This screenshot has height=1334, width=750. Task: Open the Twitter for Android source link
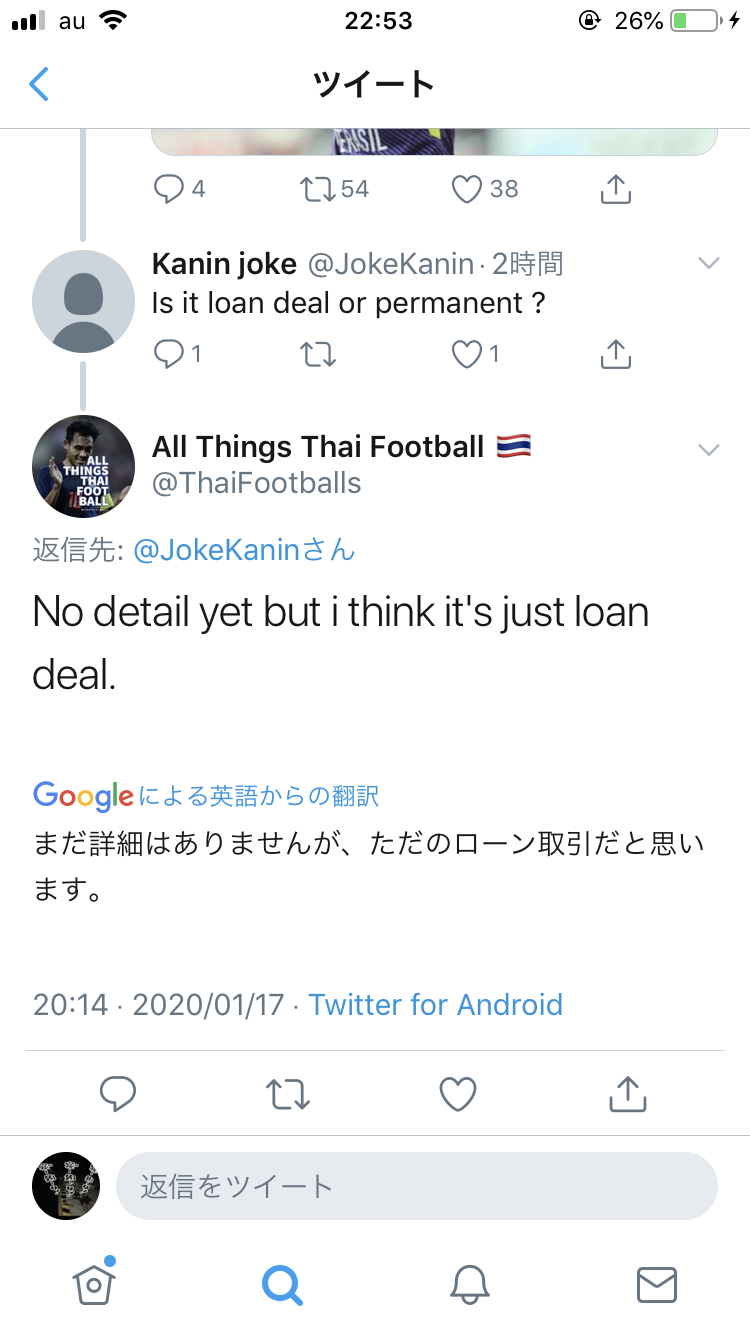click(435, 1004)
